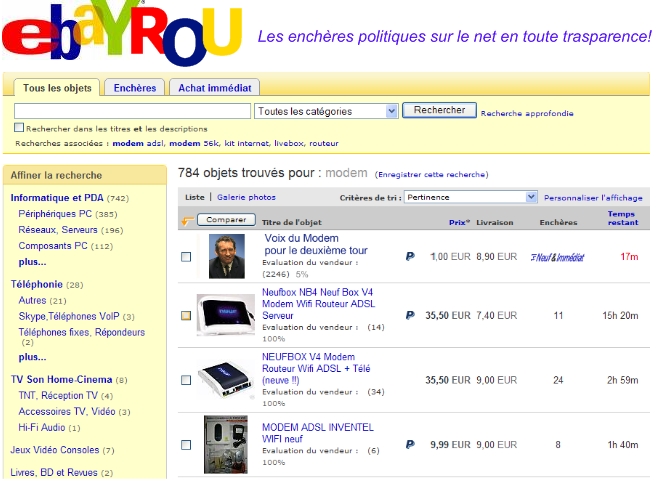Switch to Galerie photos view

click(x=246, y=197)
